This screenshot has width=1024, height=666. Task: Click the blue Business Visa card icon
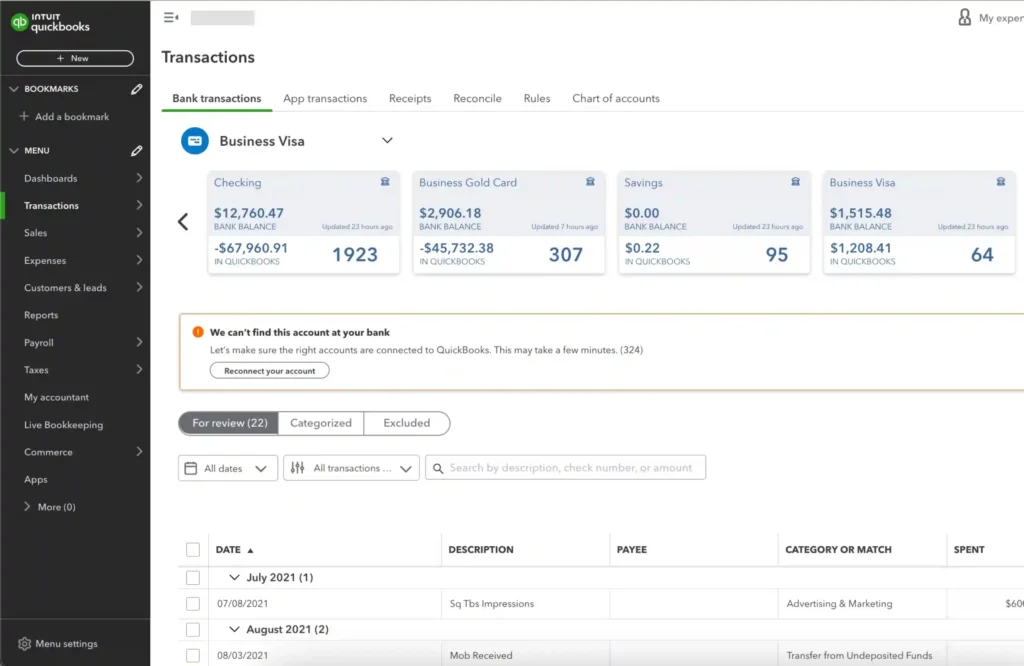195,141
